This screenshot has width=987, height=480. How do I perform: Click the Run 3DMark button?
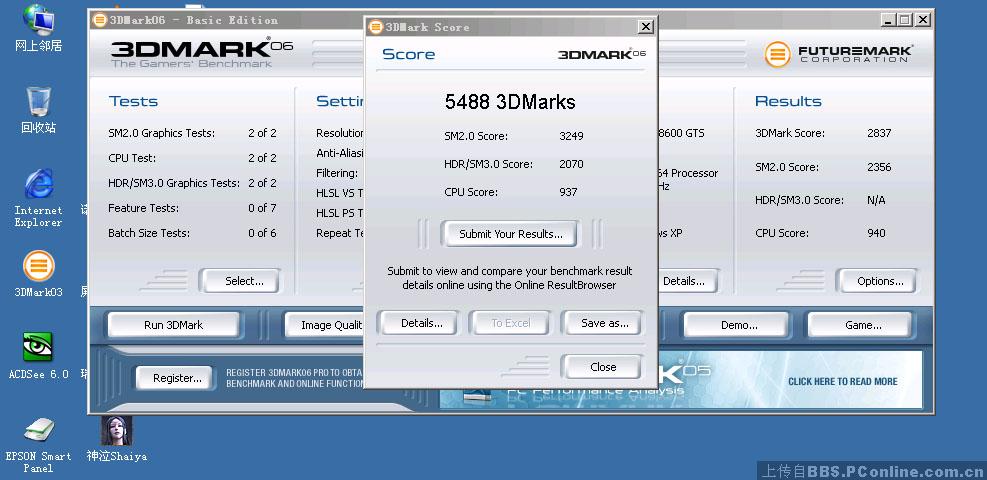pos(173,325)
